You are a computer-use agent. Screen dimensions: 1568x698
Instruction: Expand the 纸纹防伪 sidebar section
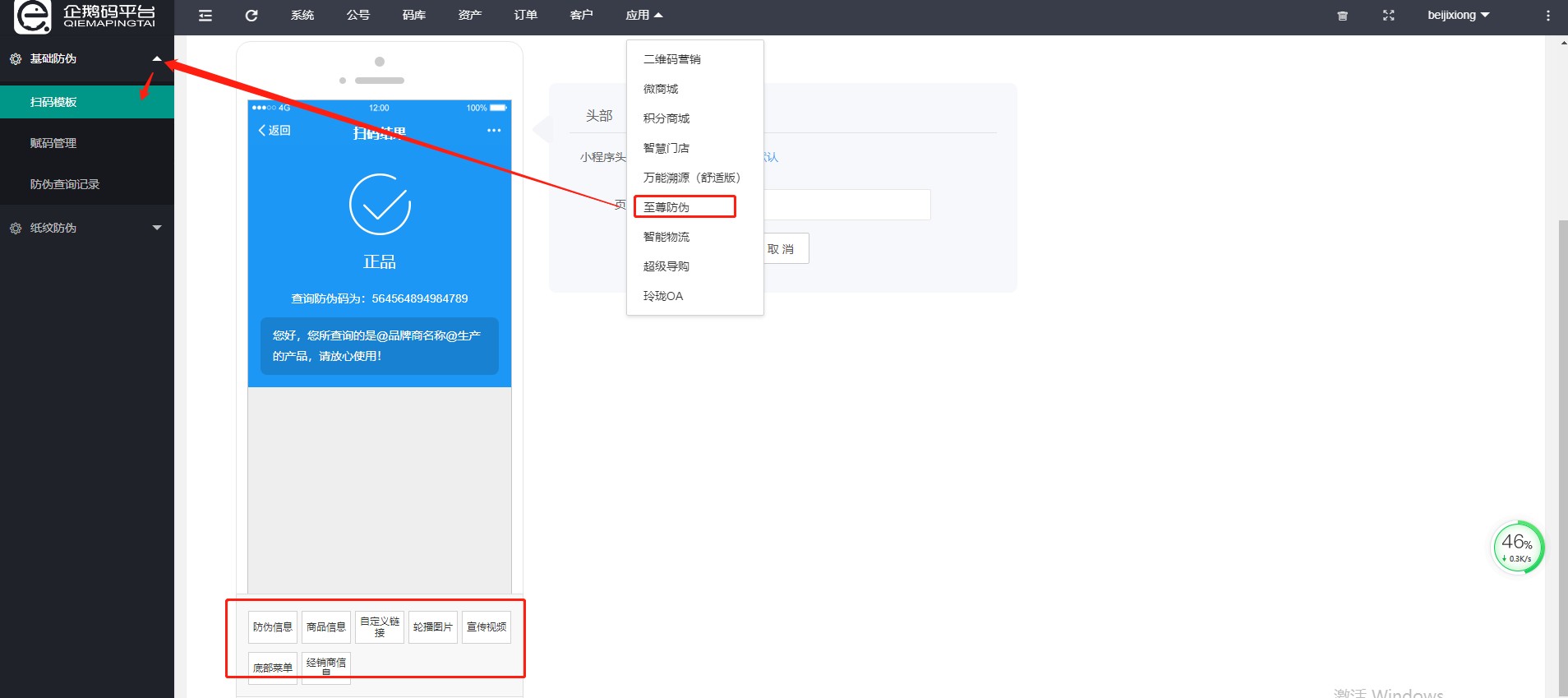pos(157,228)
